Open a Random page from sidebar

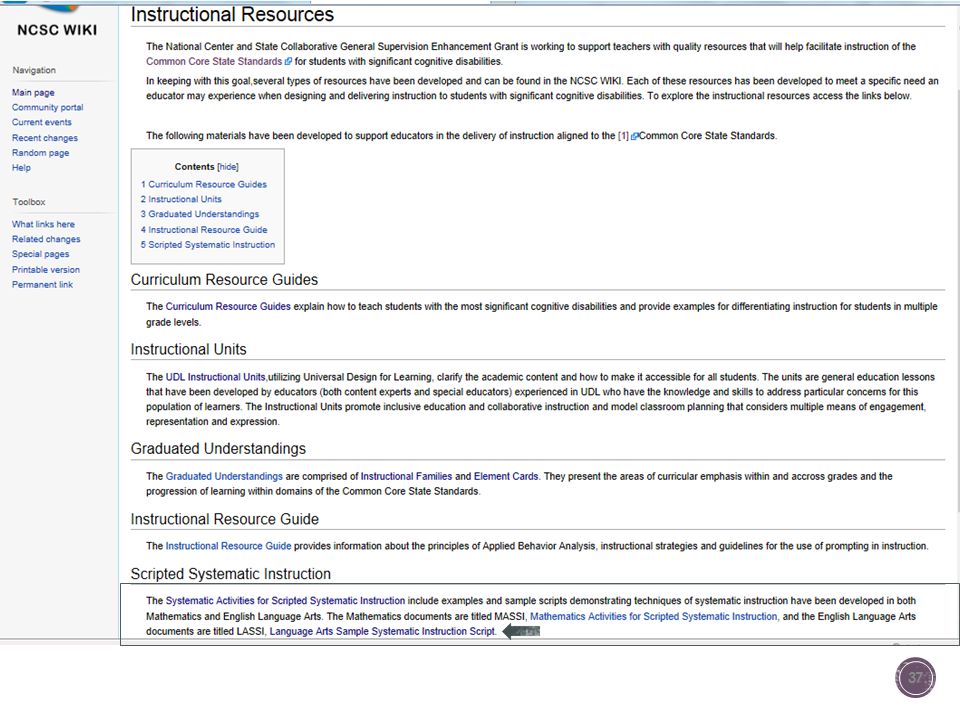40,152
